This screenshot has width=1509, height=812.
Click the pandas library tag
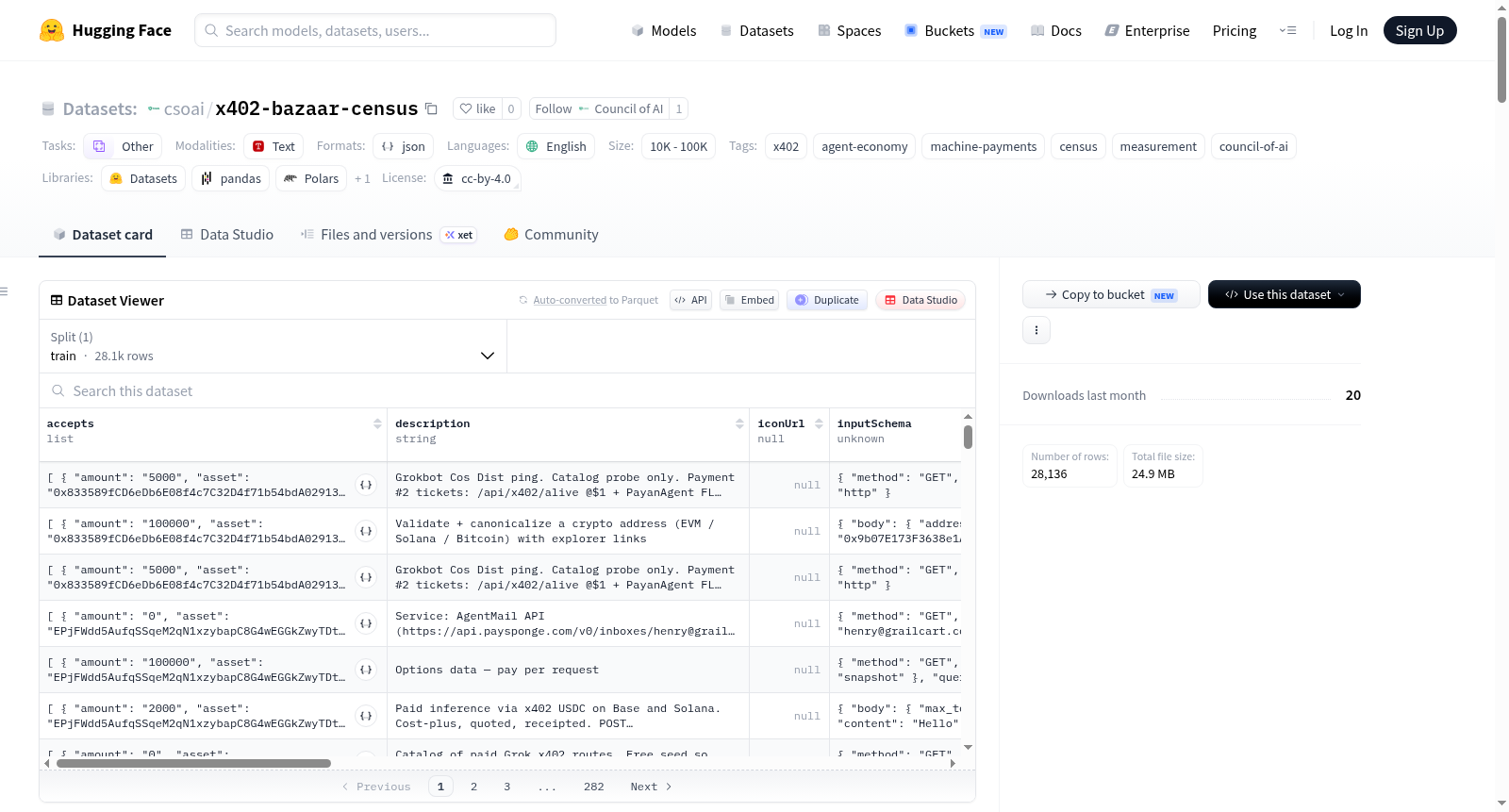coord(231,178)
